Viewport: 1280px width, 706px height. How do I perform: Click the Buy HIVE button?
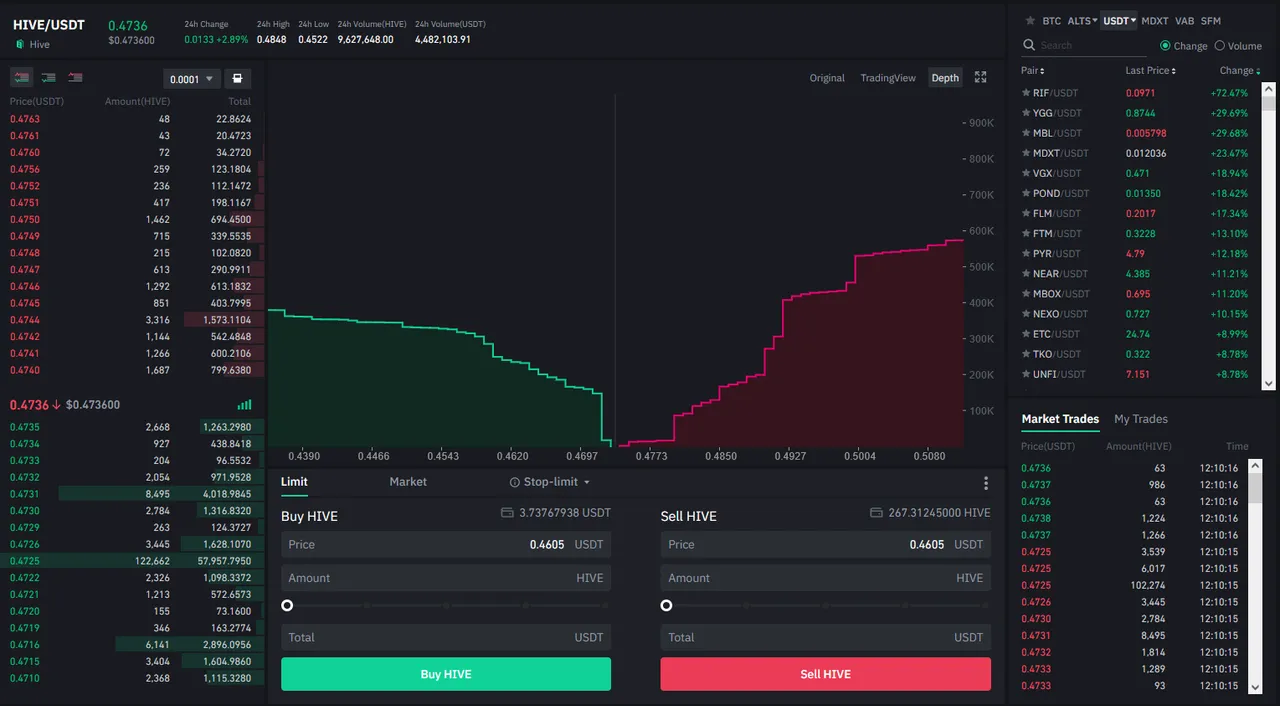point(446,674)
